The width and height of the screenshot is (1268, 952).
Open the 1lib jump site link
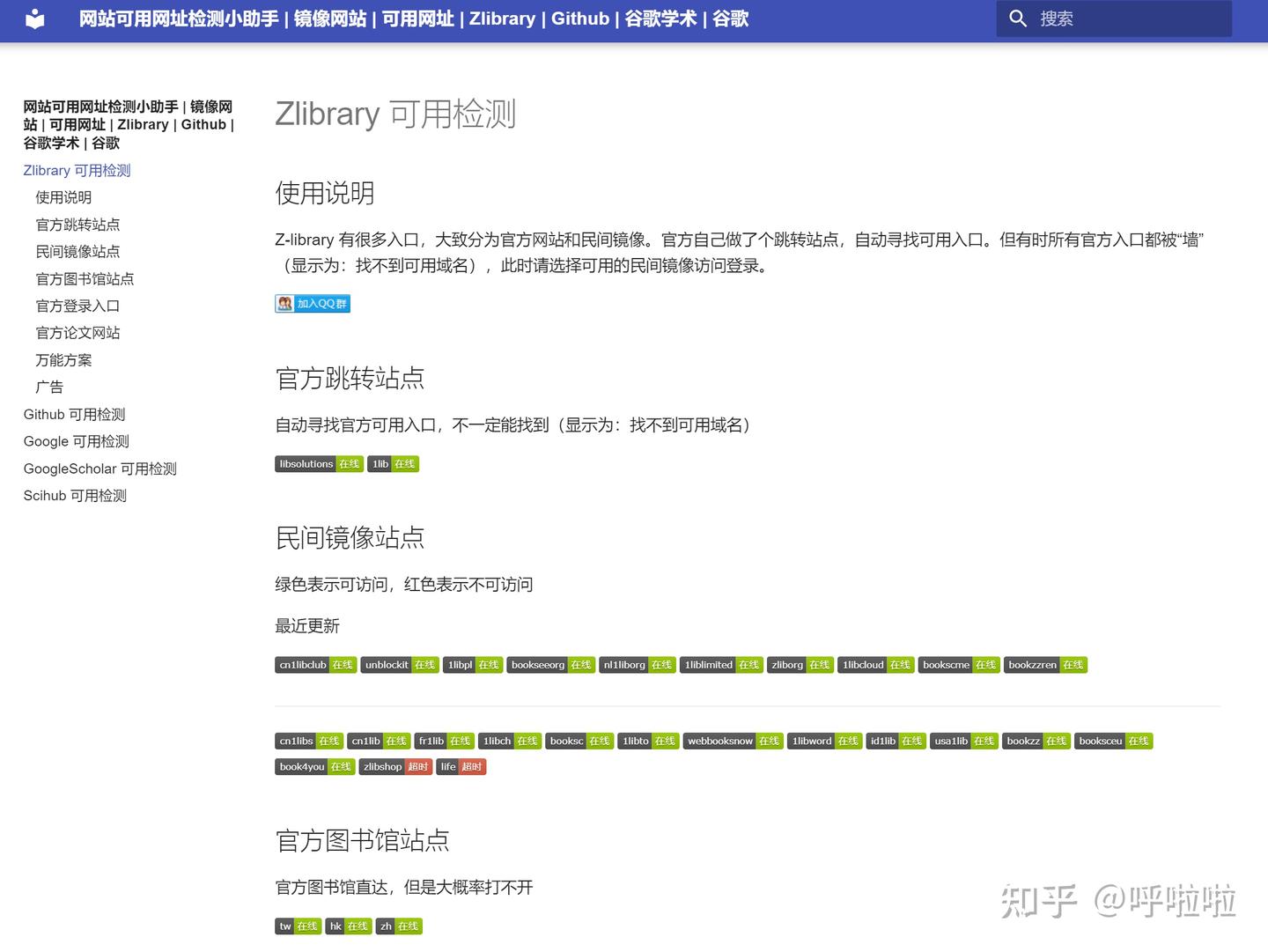tap(393, 464)
